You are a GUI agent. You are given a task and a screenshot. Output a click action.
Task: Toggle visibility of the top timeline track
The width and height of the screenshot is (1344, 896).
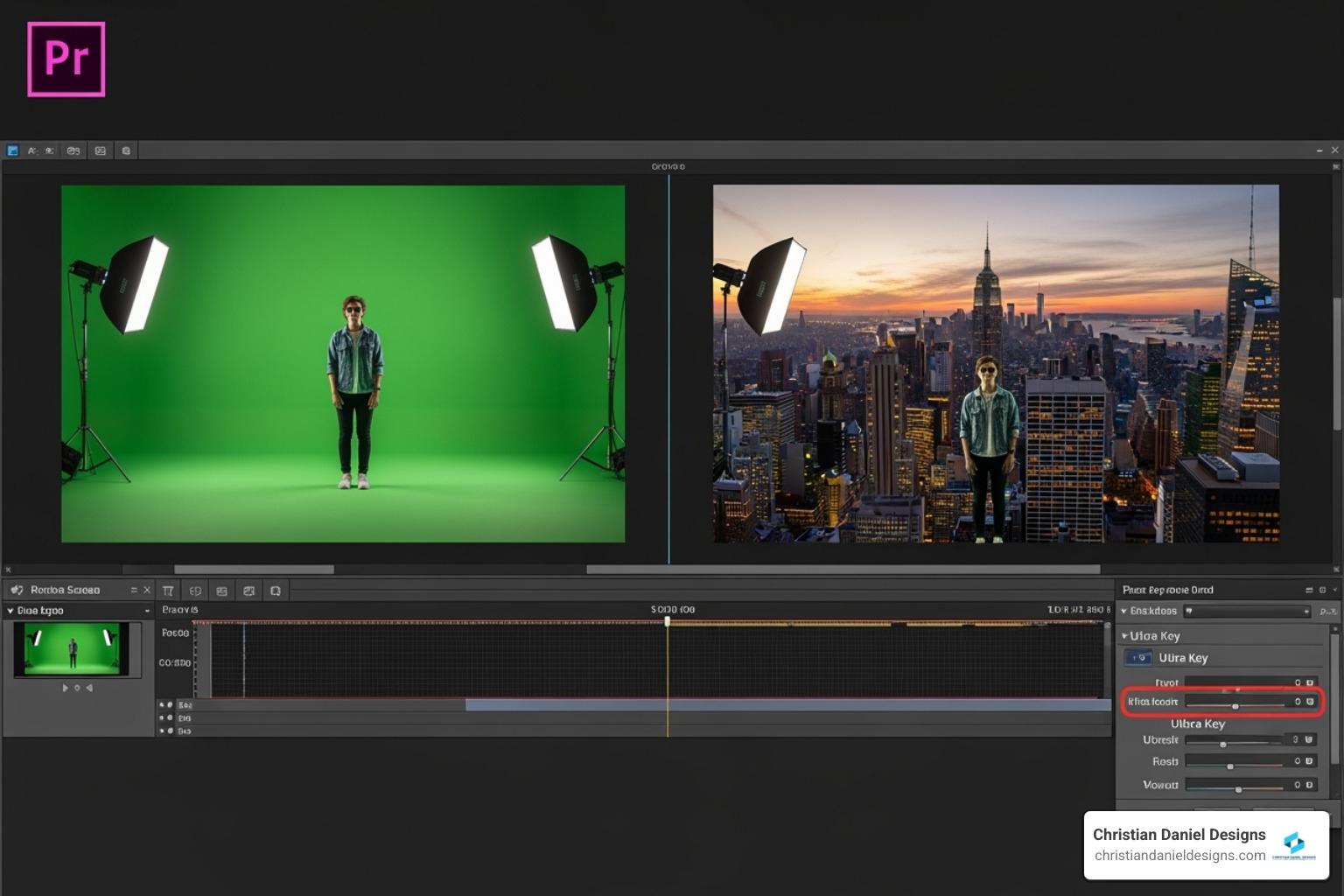pyautogui.click(x=170, y=704)
